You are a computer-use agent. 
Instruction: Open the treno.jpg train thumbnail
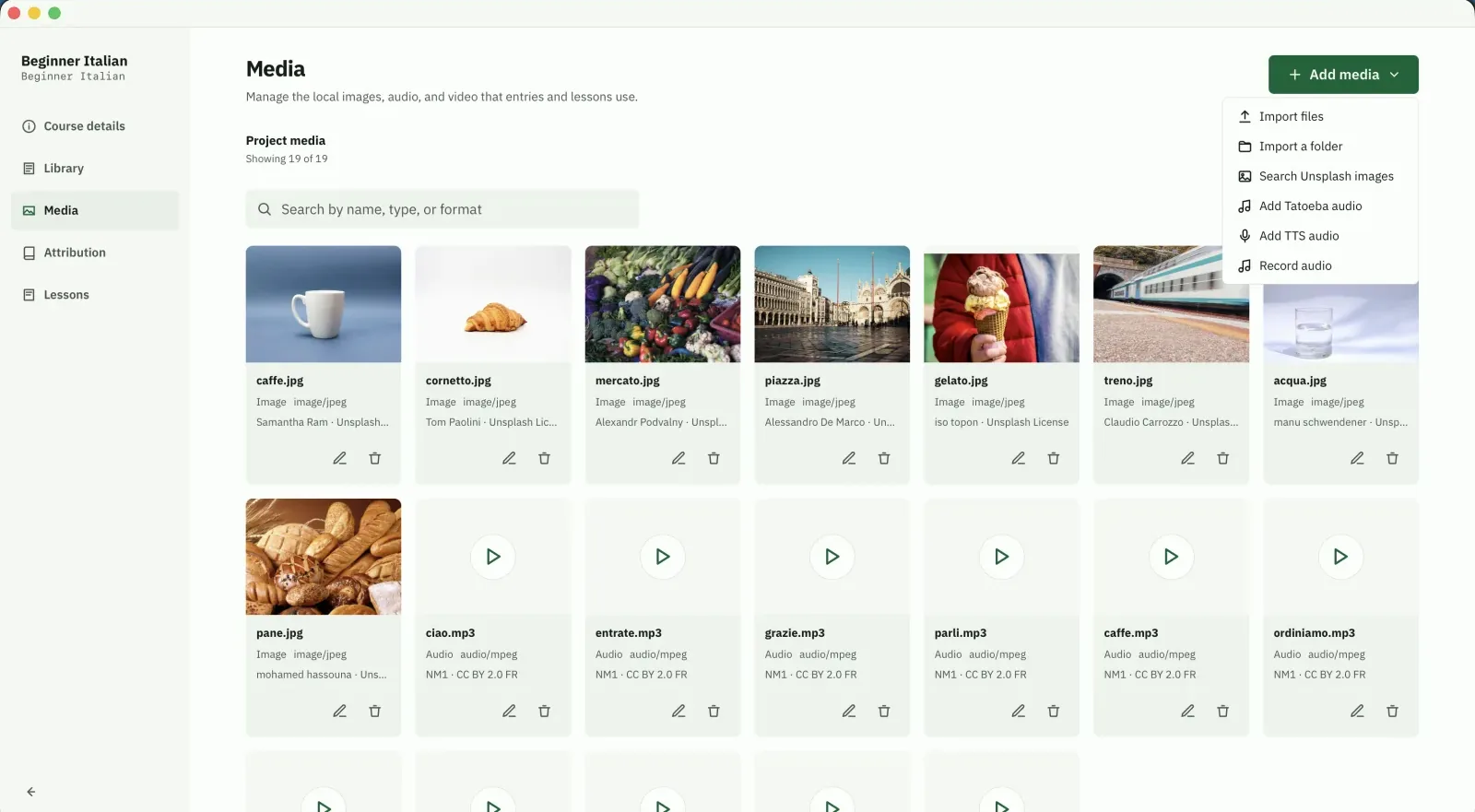pos(1172,304)
